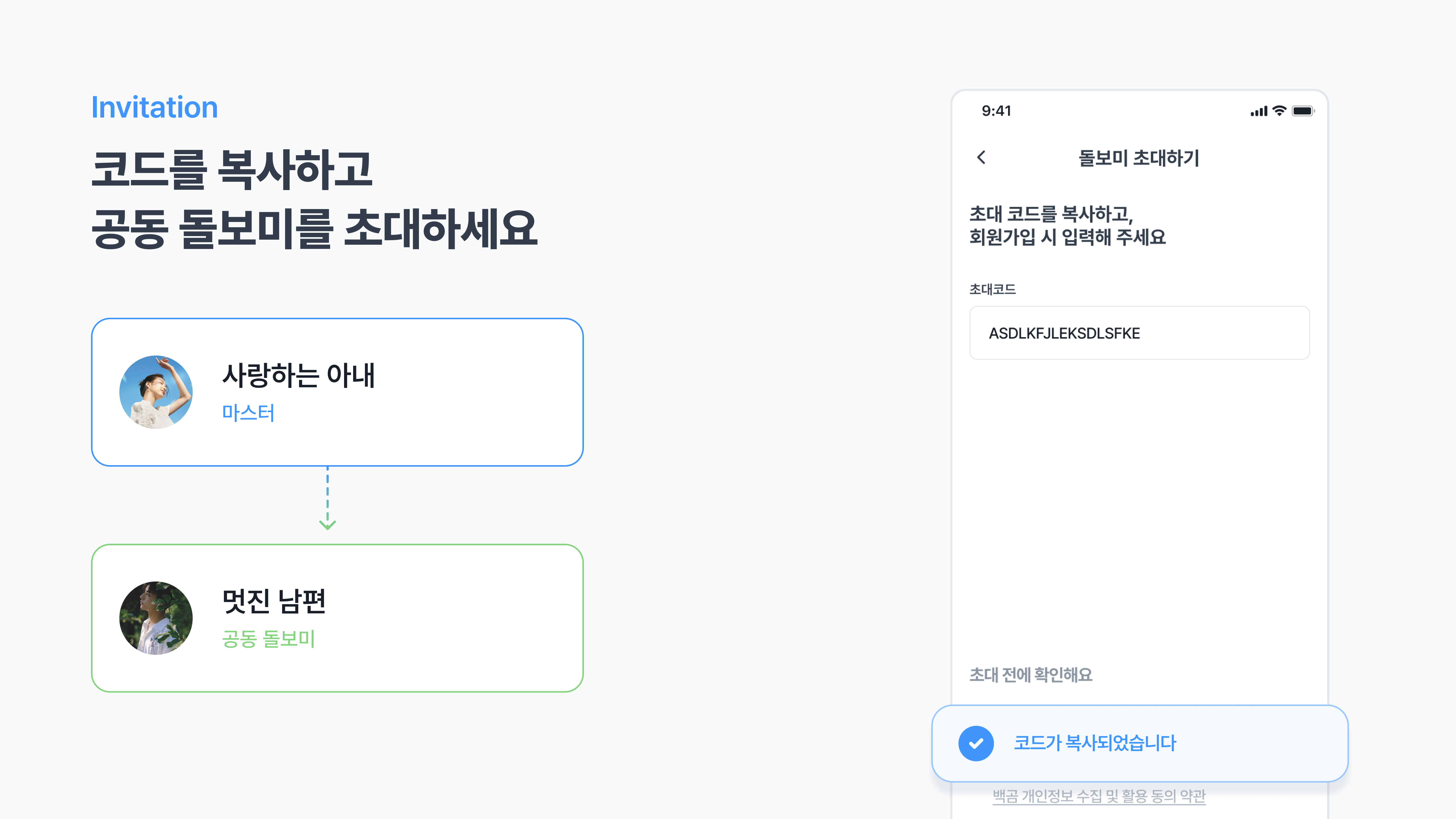This screenshot has width=1456, height=819.
Task: Tap the 코드가 복사되었습니다 toast message
Action: (1095, 743)
